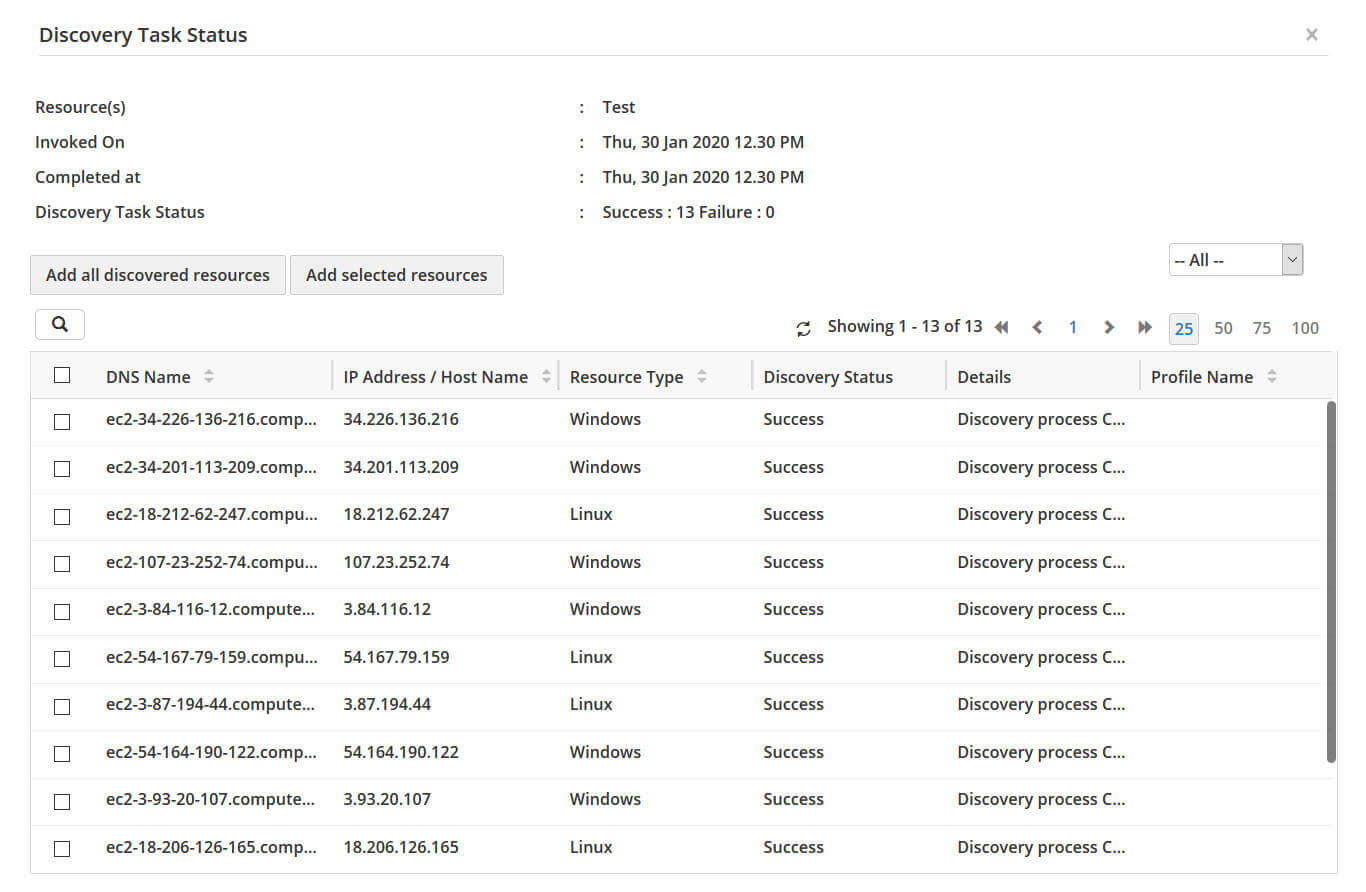Go to previous page arrow
The width and height of the screenshot is (1366, 892).
(x=1037, y=327)
